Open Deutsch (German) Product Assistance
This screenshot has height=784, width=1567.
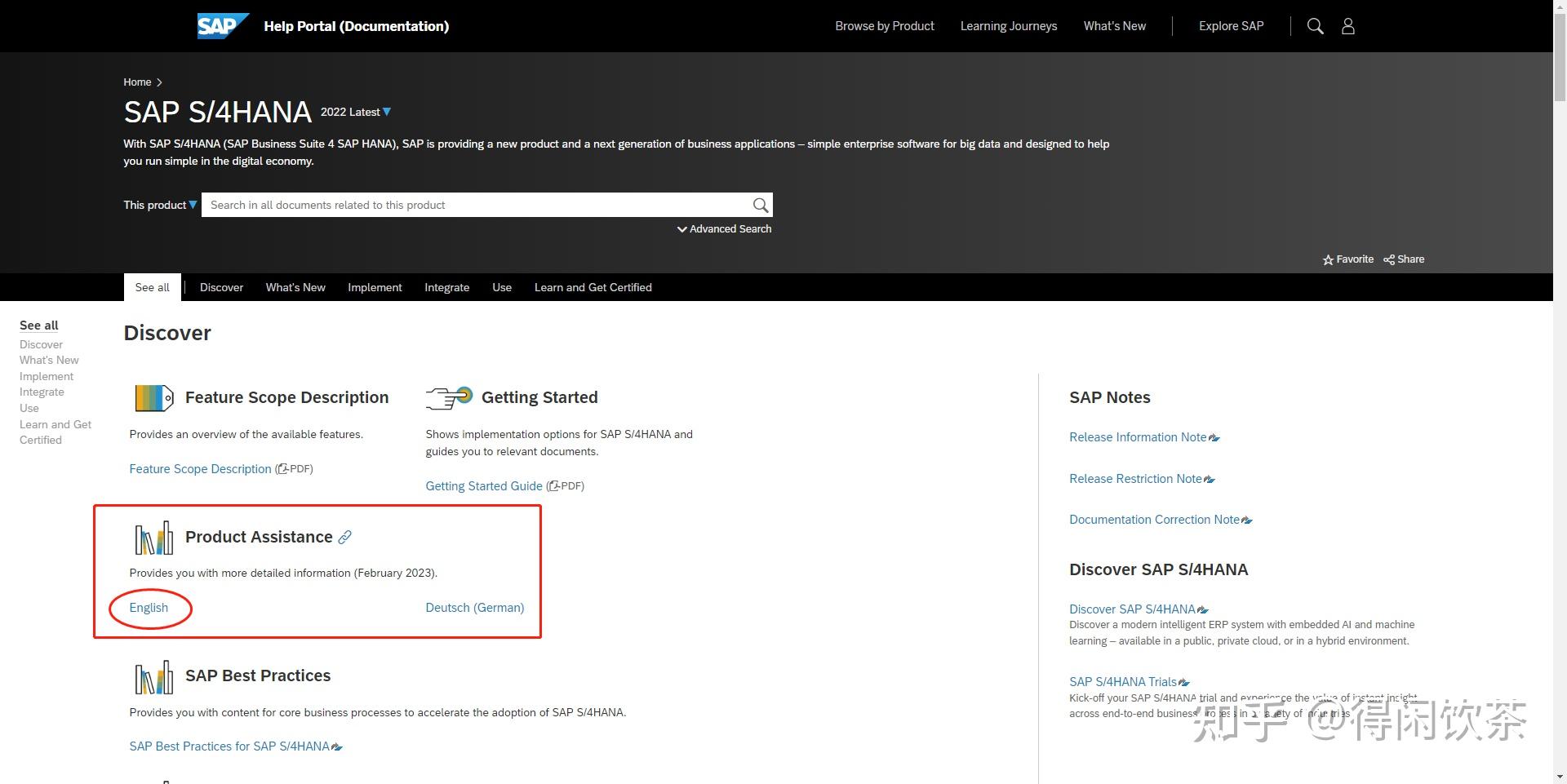[474, 608]
